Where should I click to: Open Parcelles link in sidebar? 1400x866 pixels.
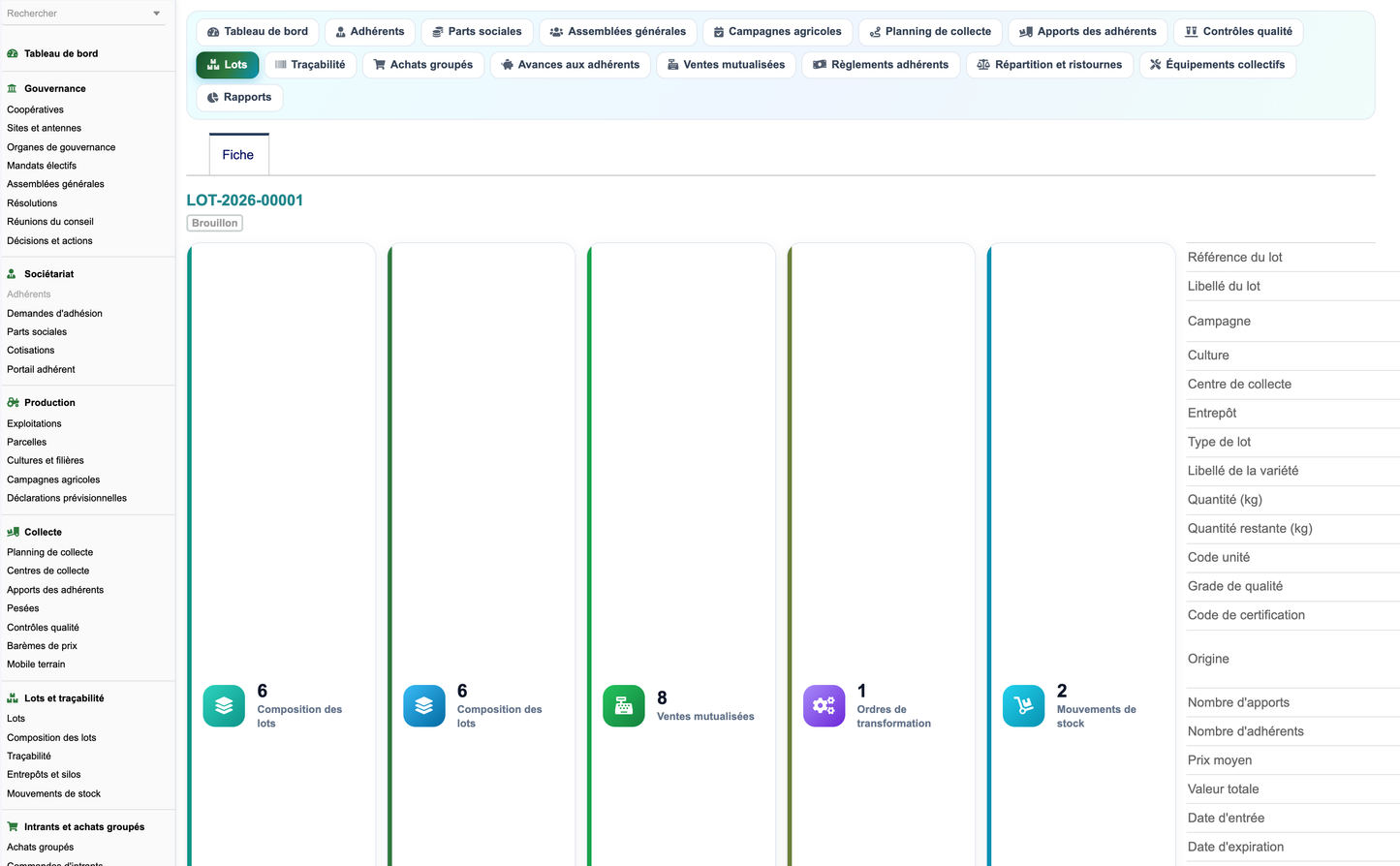pos(27,442)
